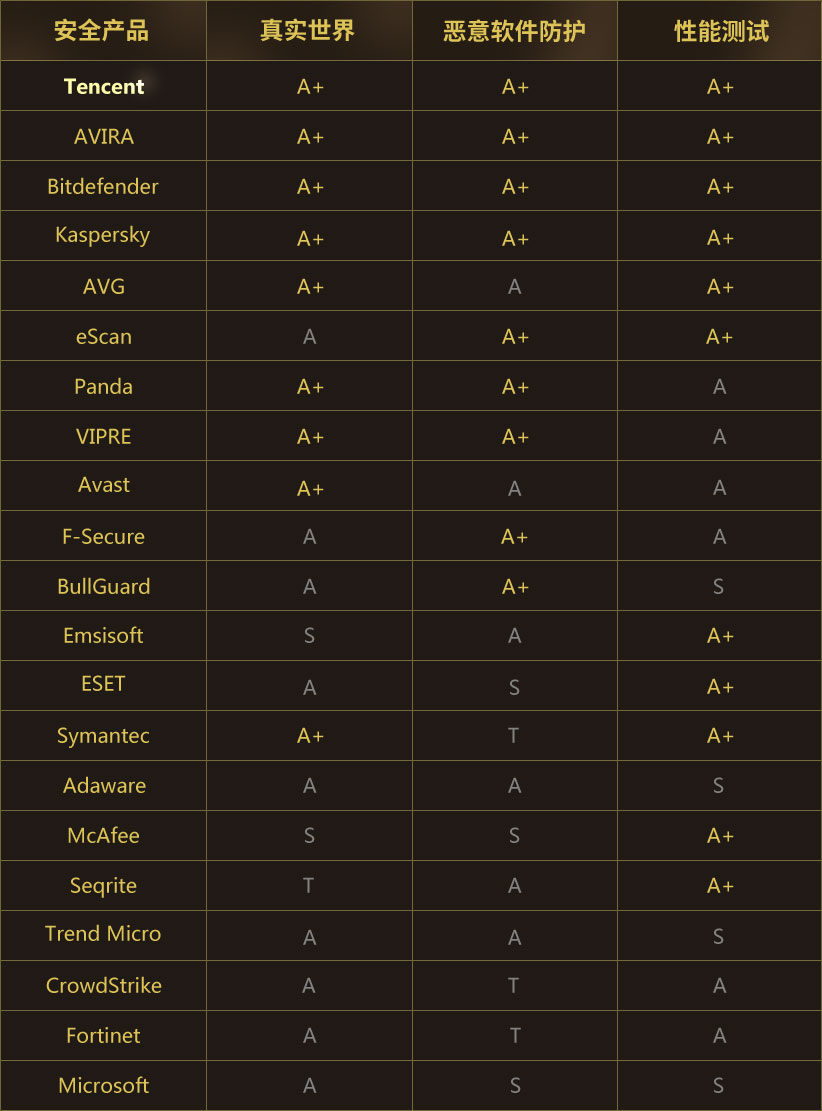Select Kaspersky in the product list
Viewport: 822px width, 1111px height.
(x=103, y=235)
